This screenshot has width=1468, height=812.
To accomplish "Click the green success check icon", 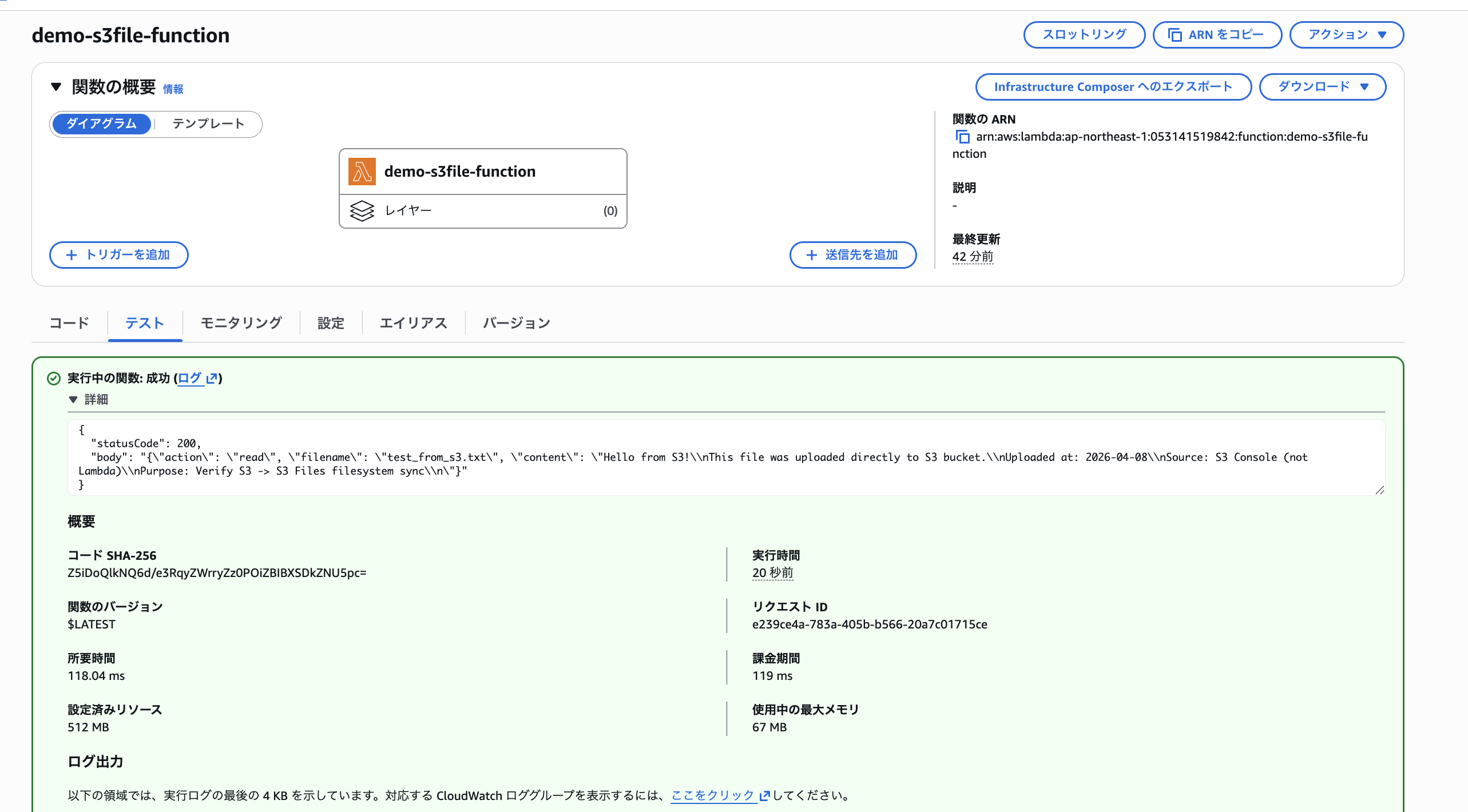I will [53, 378].
